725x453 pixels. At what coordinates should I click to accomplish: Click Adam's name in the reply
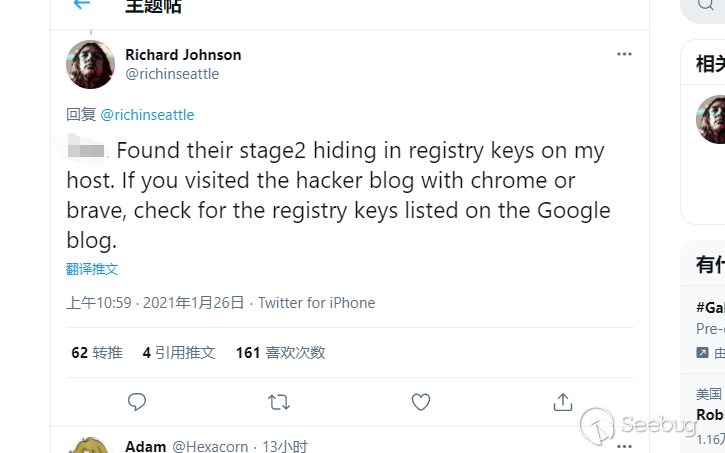click(146, 446)
